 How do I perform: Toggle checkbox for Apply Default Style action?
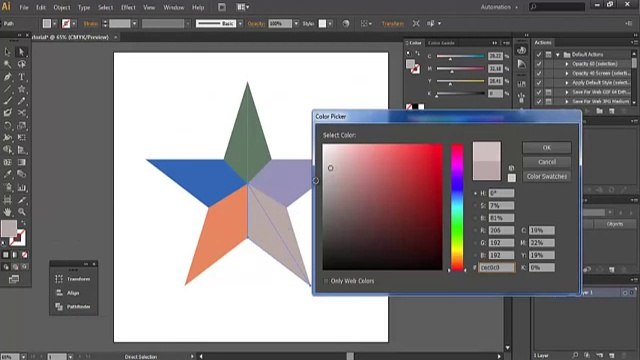click(x=539, y=82)
